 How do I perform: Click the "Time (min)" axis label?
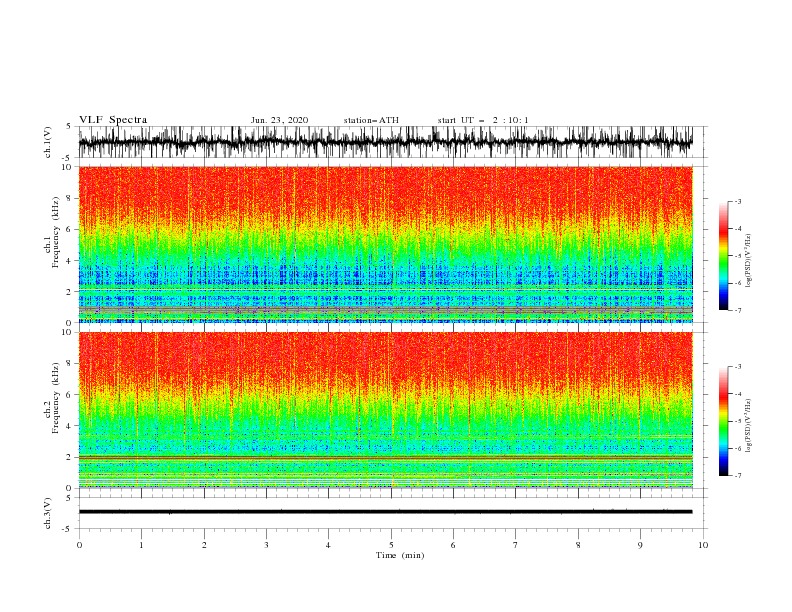tap(400, 555)
